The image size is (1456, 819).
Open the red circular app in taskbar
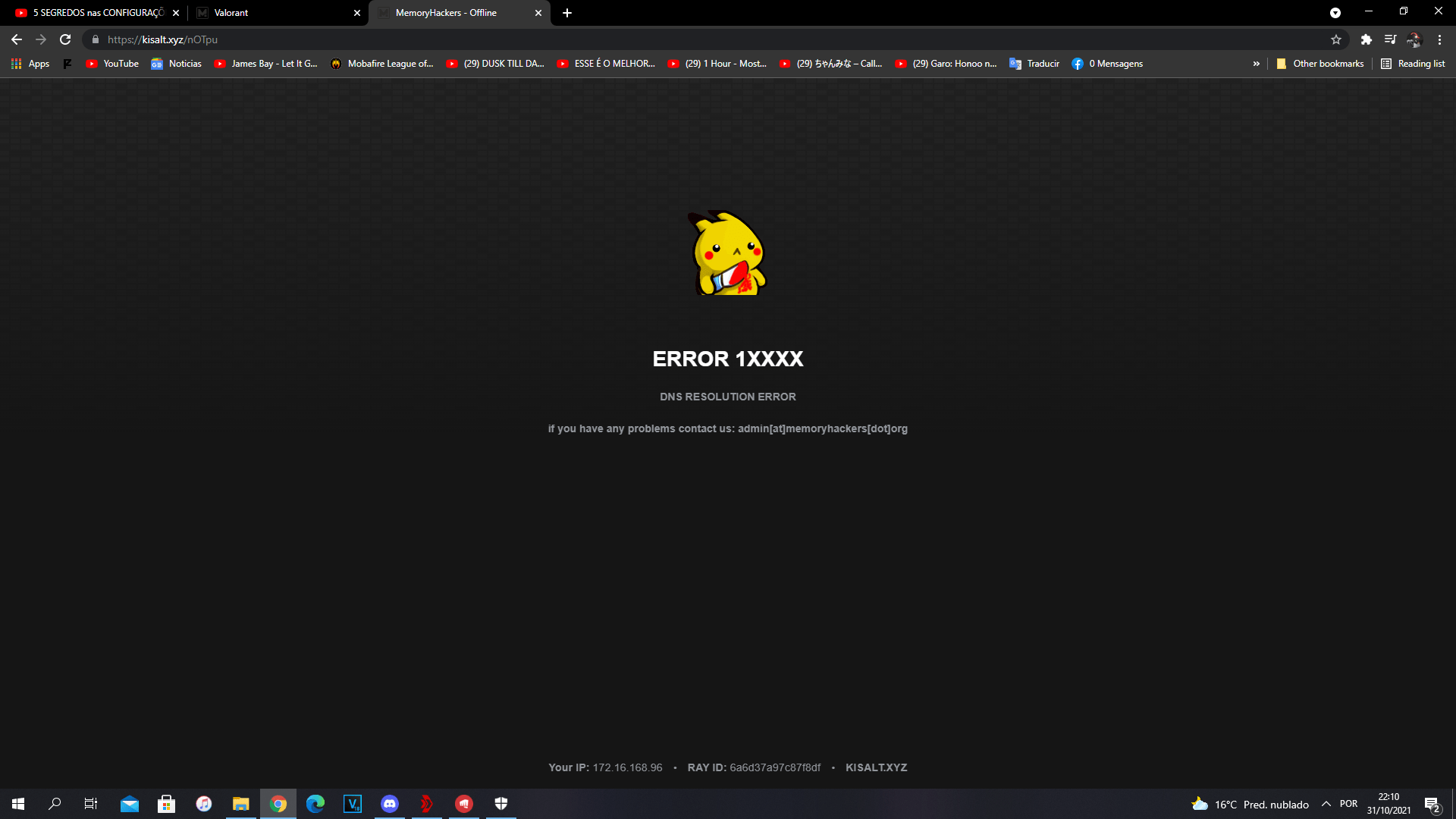464,804
